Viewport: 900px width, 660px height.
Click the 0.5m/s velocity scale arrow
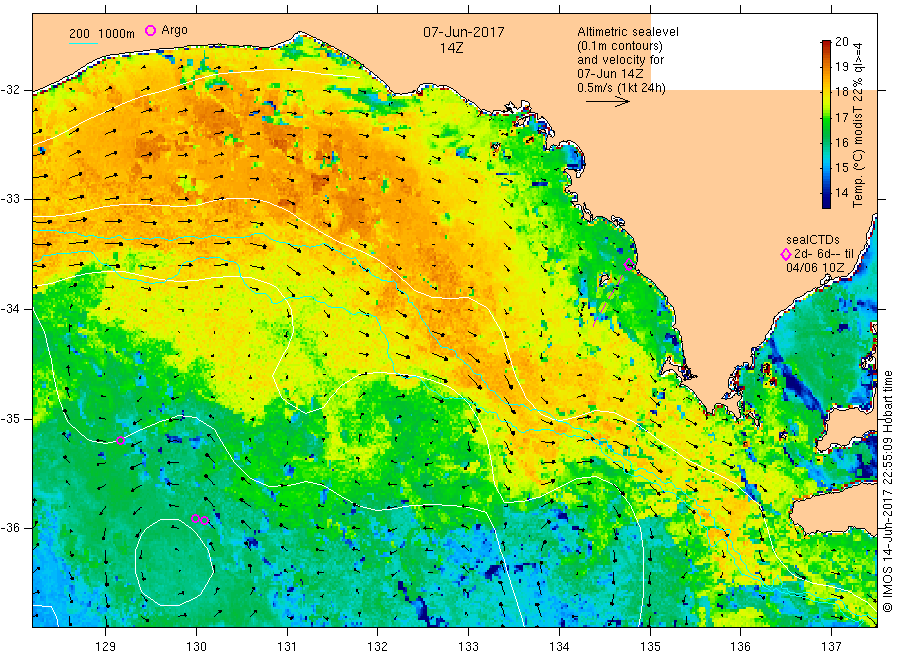tap(608, 102)
